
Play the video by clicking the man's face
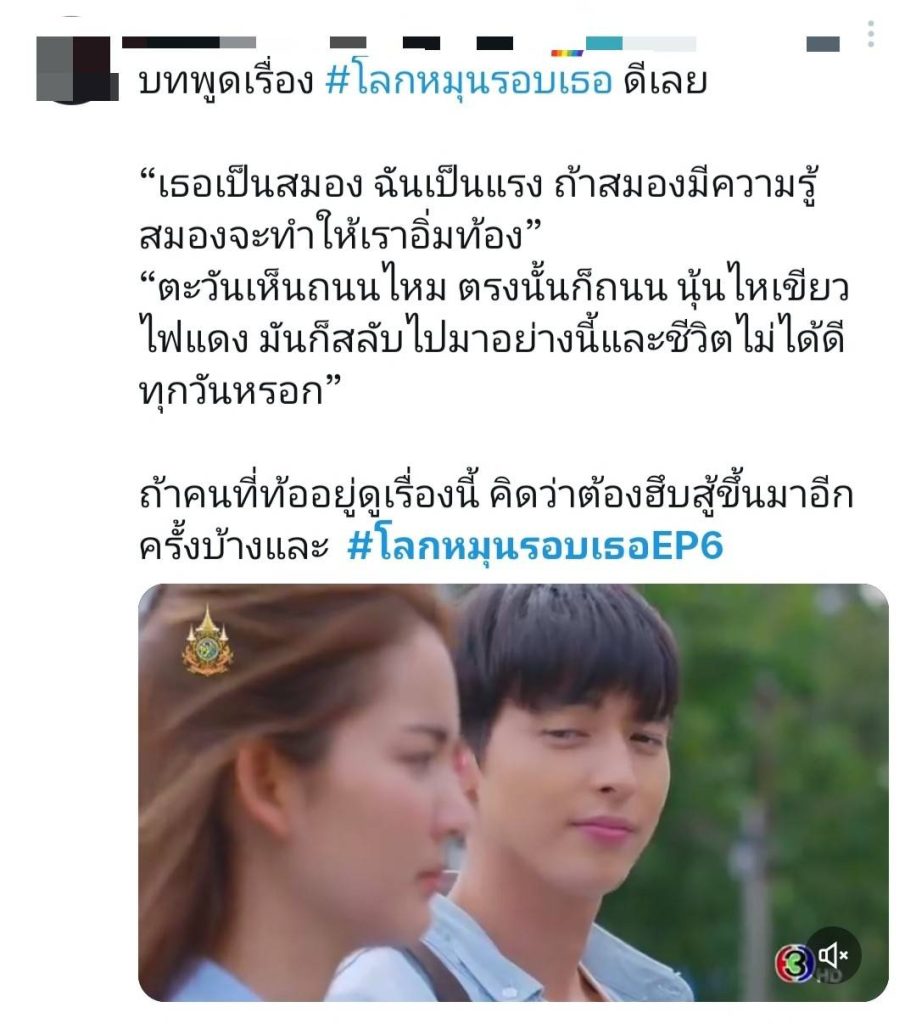click(568, 758)
